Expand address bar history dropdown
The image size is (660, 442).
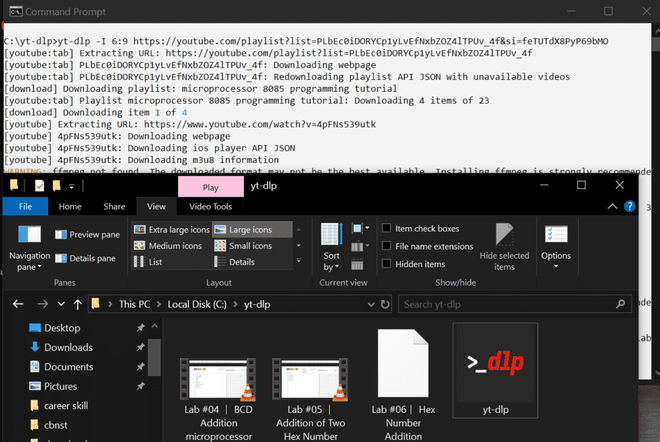[371, 304]
